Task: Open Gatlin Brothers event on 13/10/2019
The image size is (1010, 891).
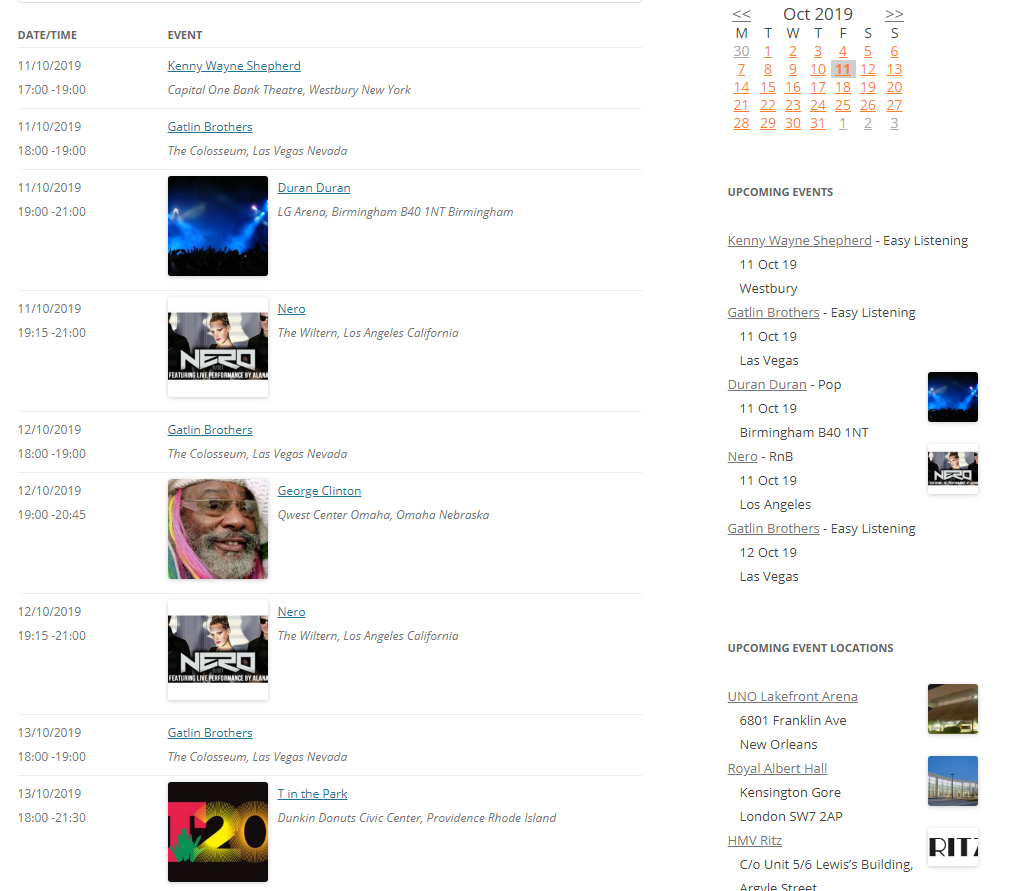Action: (x=210, y=733)
